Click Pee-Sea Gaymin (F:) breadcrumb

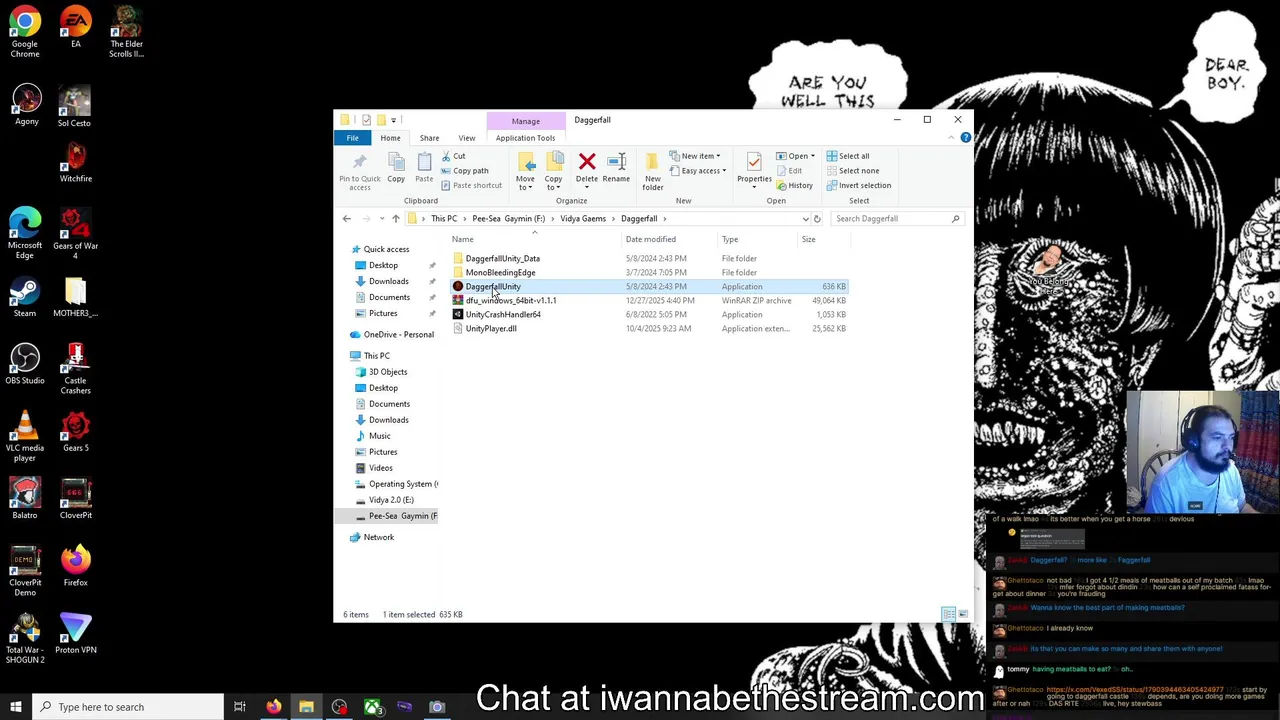[509, 219]
